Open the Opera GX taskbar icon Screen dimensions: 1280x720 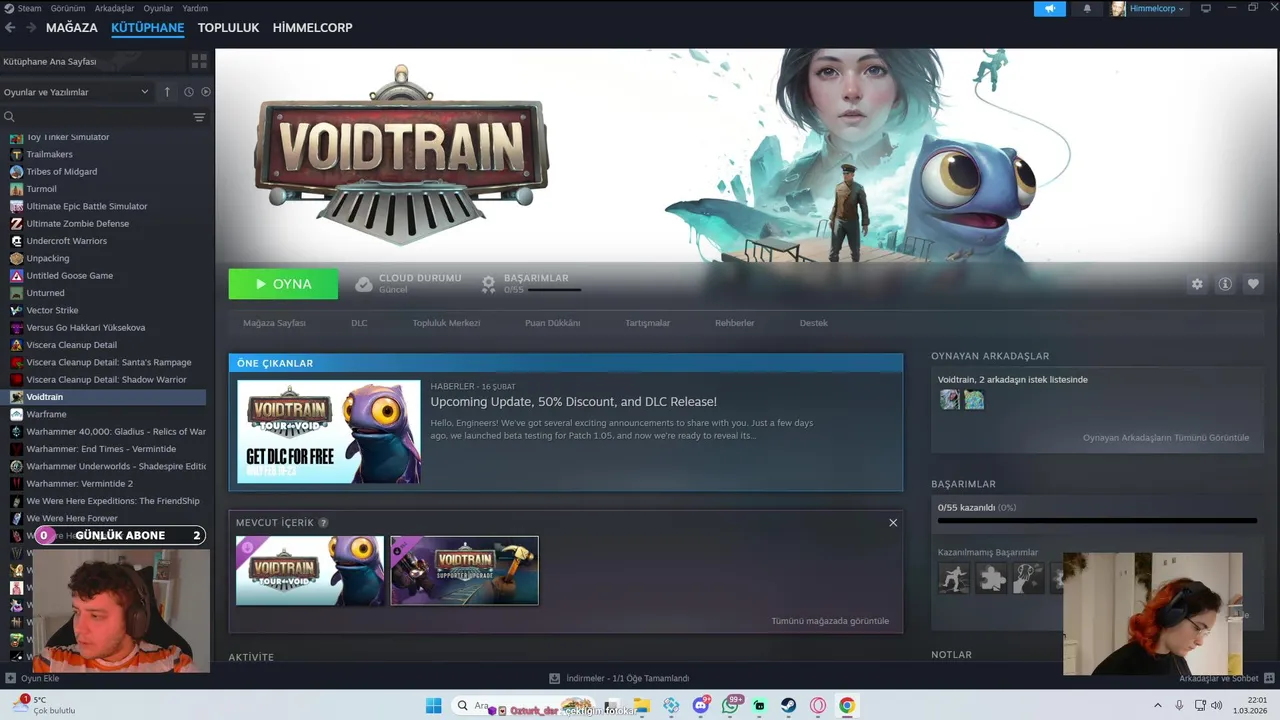(818, 706)
